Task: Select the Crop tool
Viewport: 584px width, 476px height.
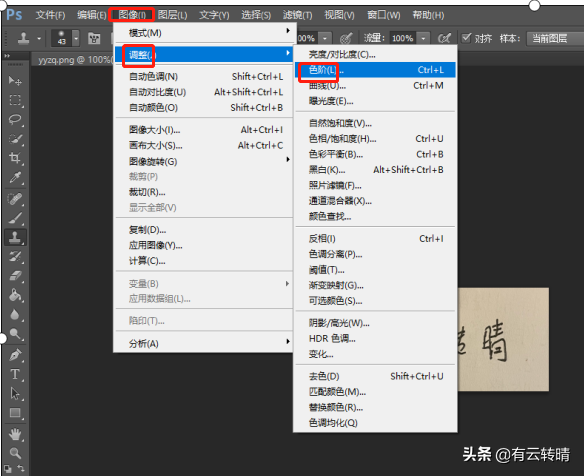Action: click(15, 158)
